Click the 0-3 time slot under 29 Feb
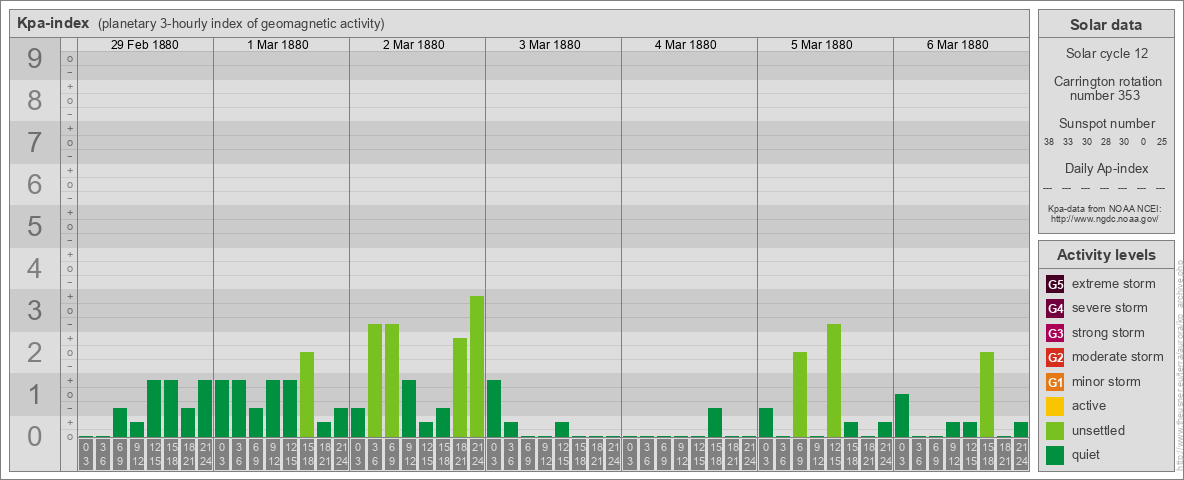The height and width of the screenshot is (480, 1184). coord(86,454)
